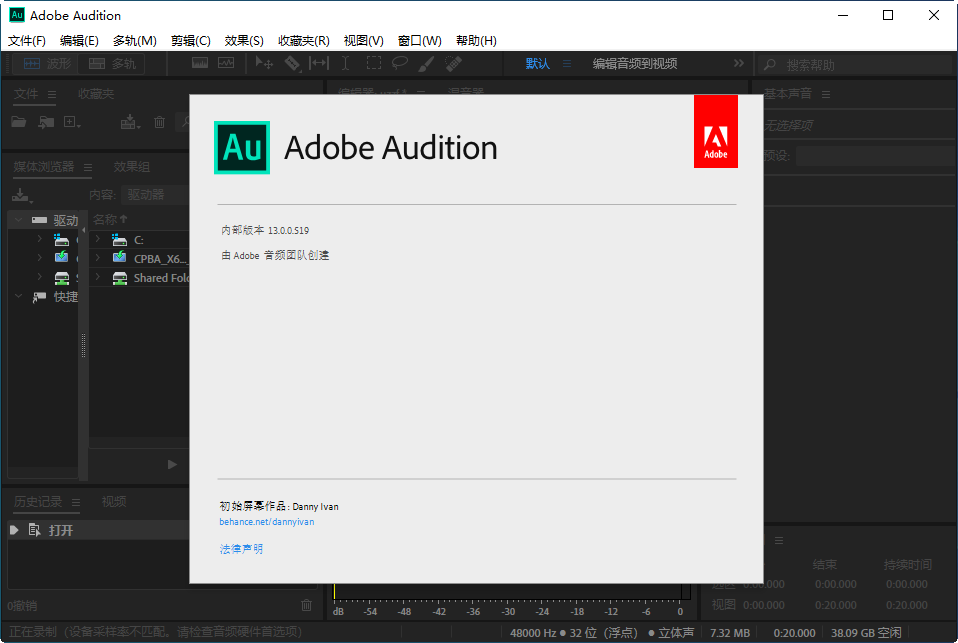Collapse the 驱动 tree node
This screenshot has height=643, width=958.
18,219
